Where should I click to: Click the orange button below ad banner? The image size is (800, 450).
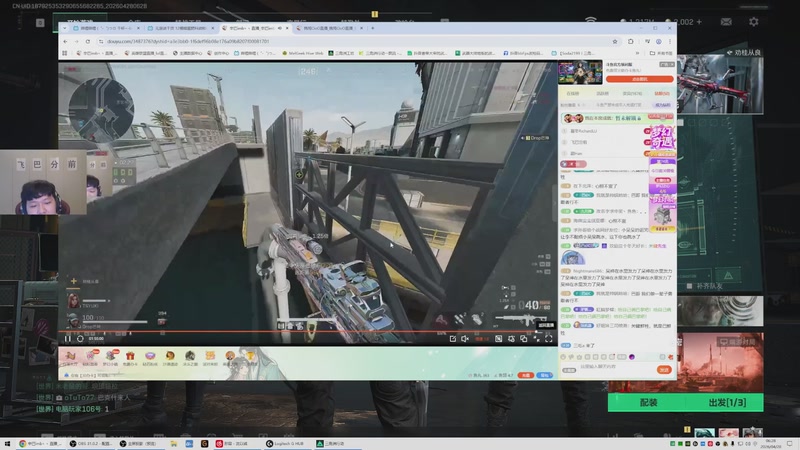[x=639, y=79]
